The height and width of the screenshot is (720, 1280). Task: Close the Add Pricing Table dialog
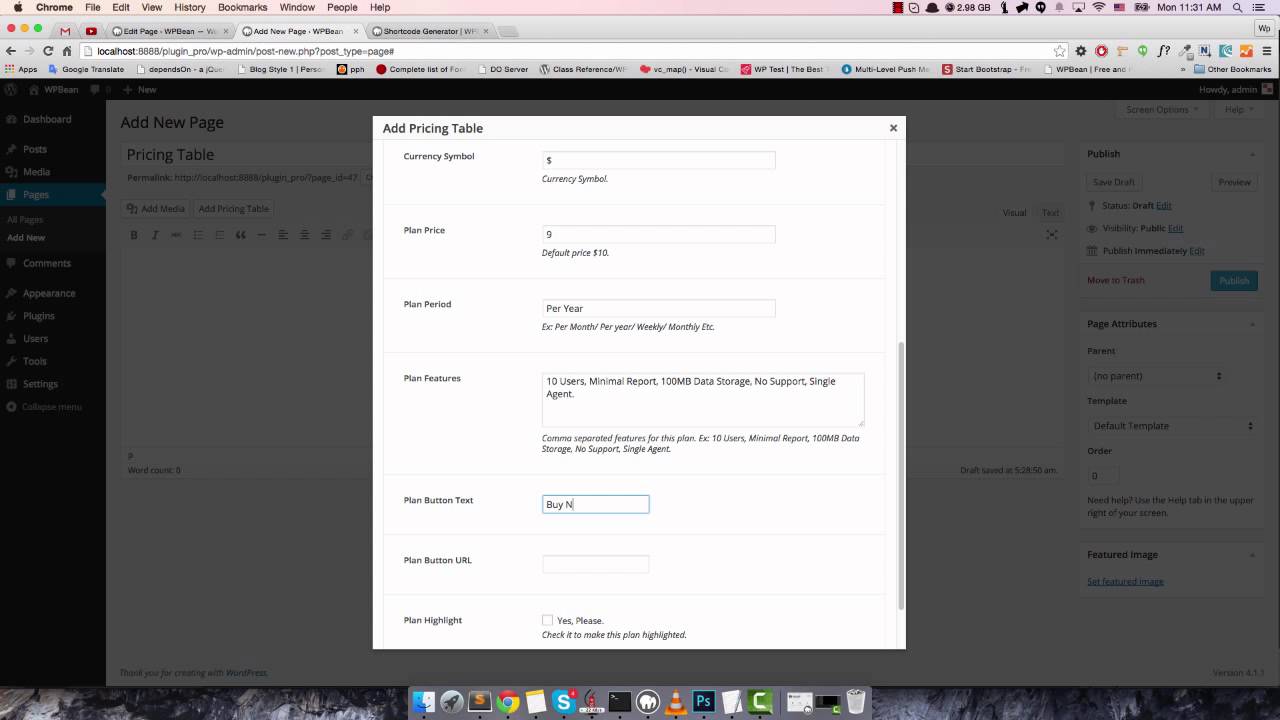[x=893, y=128]
